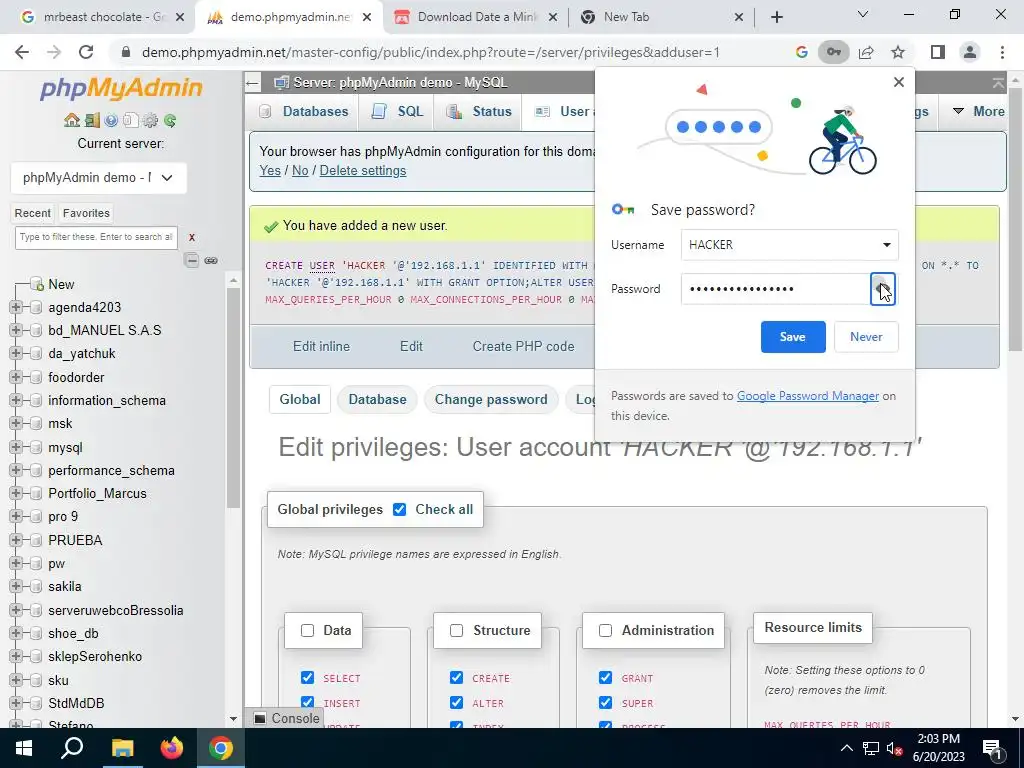Viewport: 1024px width, 768px height.
Task: Open the MySQL documentation pages icon
Action: coord(131,120)
